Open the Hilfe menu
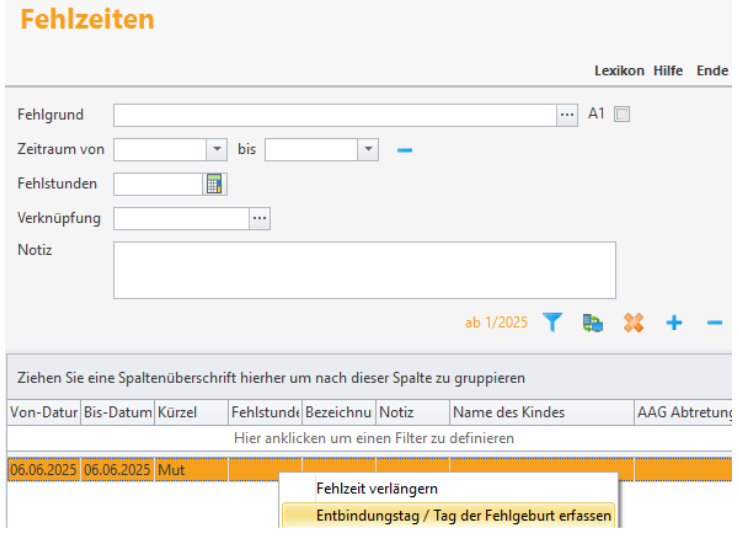The height and width of the screenshot is (551, 739). tap(668, 71)
